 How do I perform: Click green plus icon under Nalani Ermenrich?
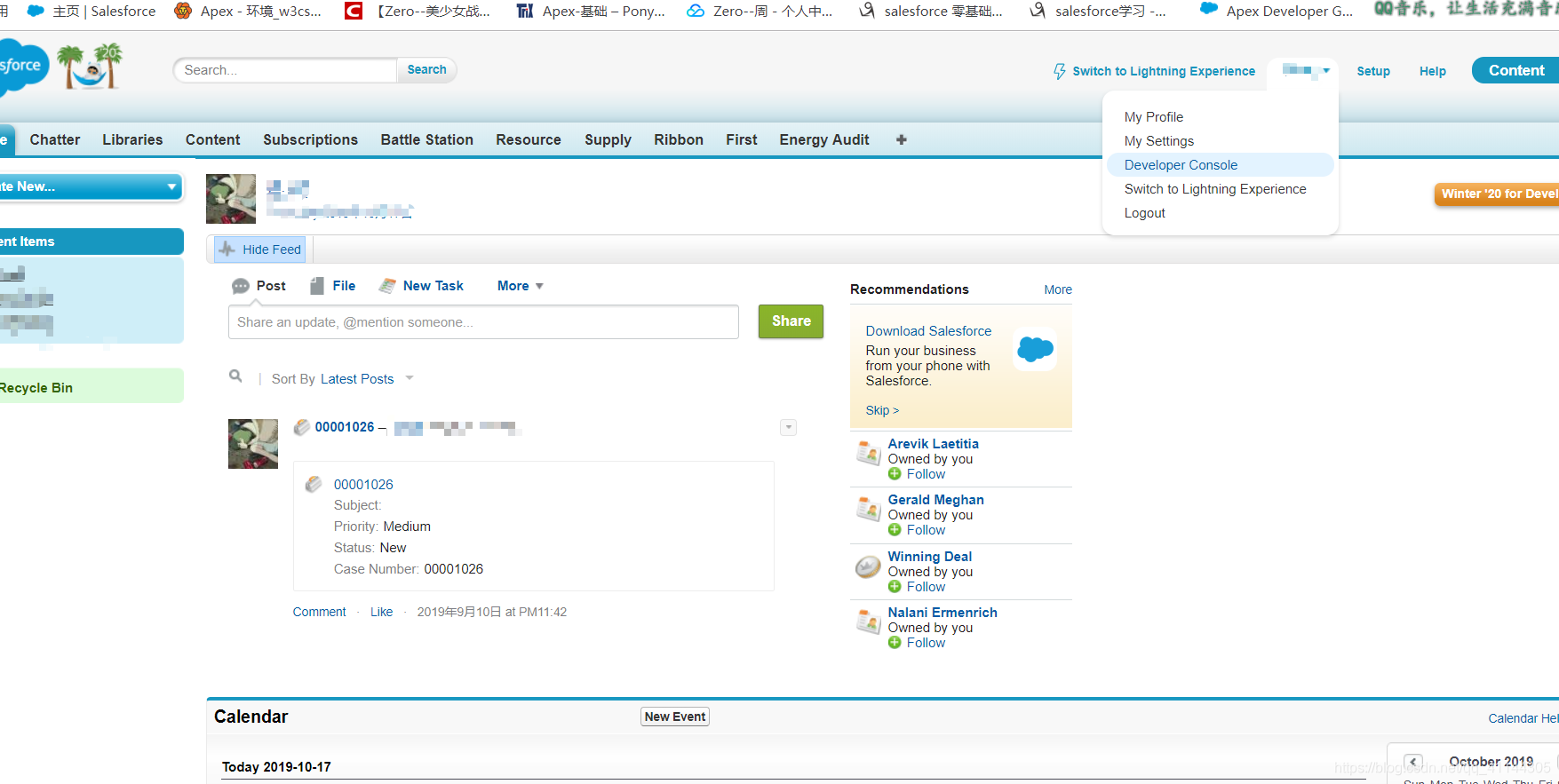895,643
